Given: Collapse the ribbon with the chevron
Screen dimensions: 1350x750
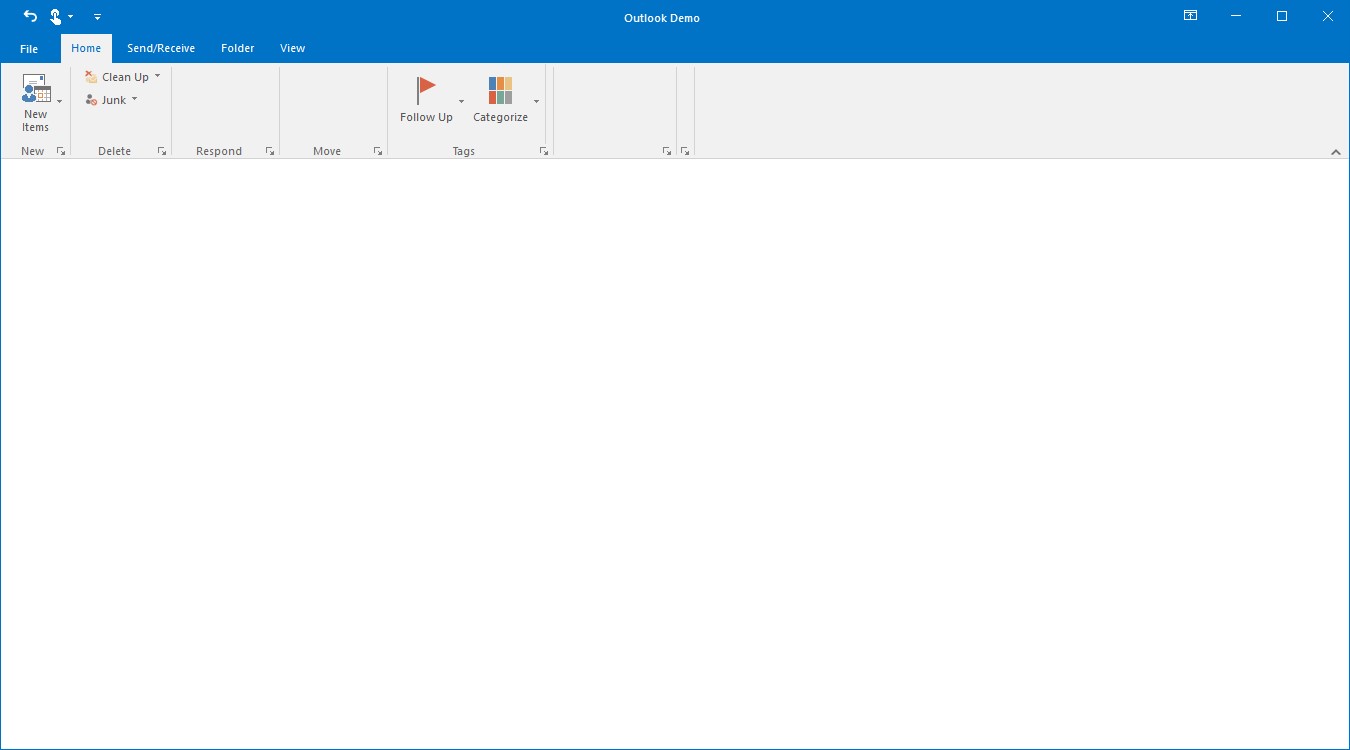Looking at the screenshot, I should 1336,152.
